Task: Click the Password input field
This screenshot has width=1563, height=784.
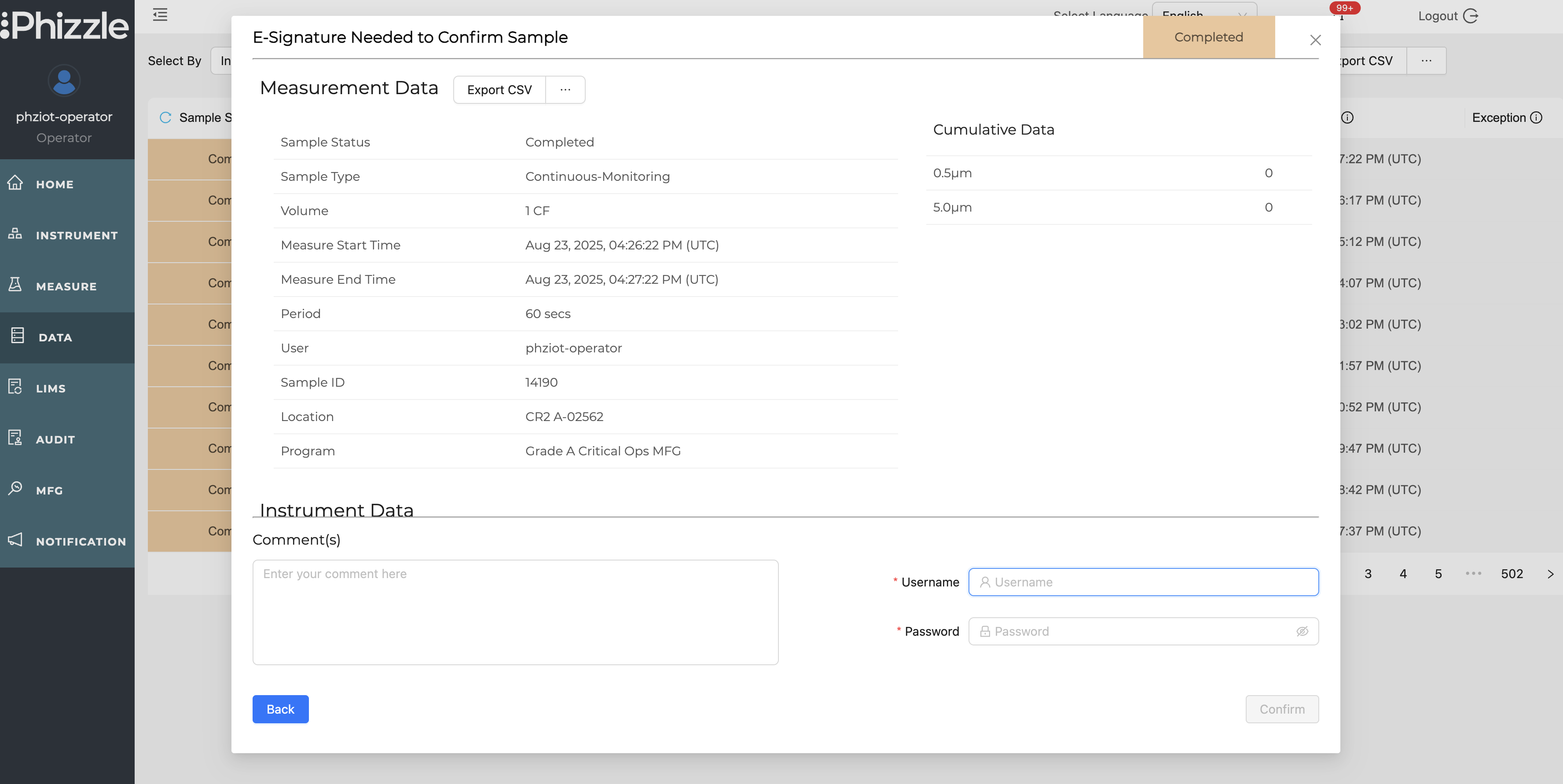Action: pyautogui.click(x=1143, y=631)
